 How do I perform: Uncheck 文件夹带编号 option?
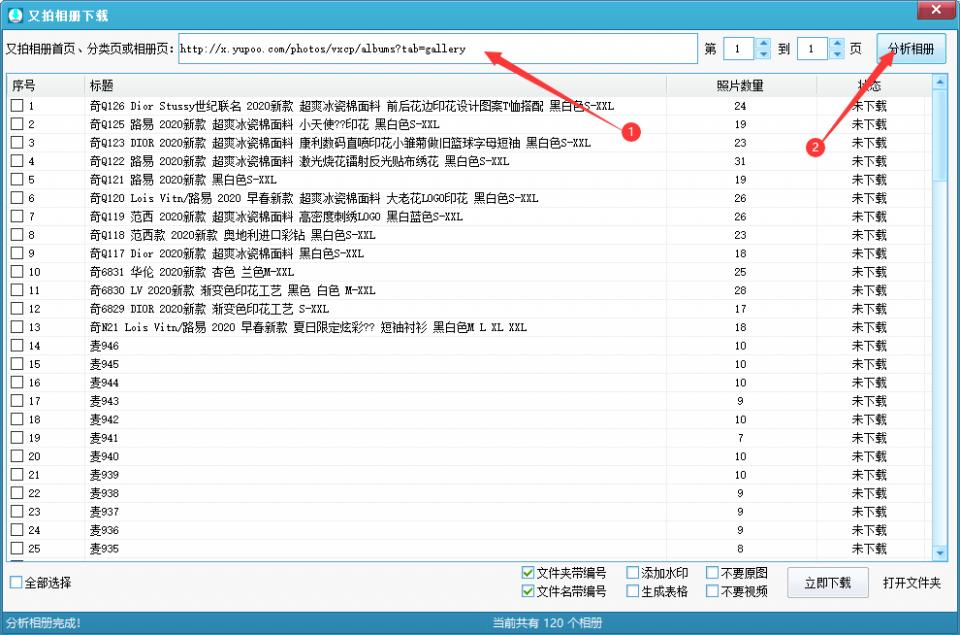528,573
